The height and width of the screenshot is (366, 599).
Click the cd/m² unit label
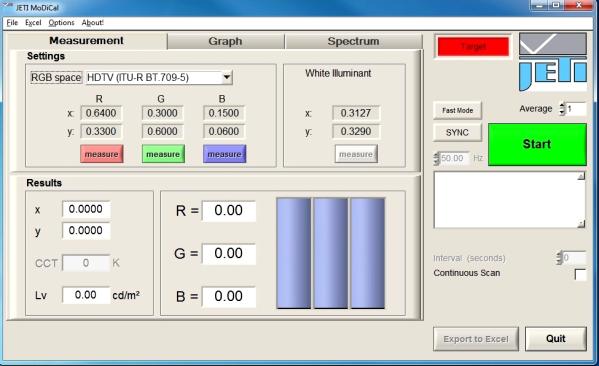126,295
